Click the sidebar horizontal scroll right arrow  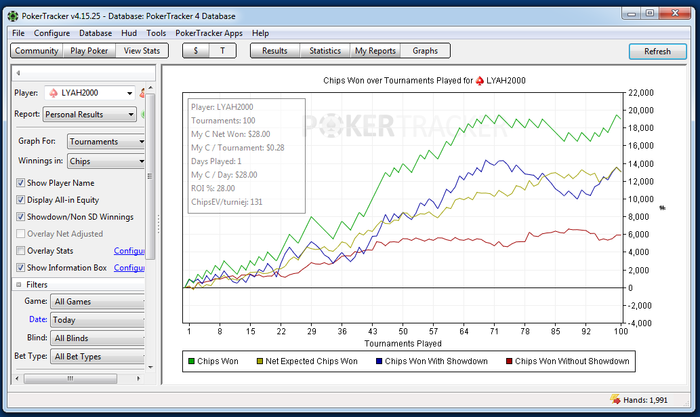(x=139, y=379)
